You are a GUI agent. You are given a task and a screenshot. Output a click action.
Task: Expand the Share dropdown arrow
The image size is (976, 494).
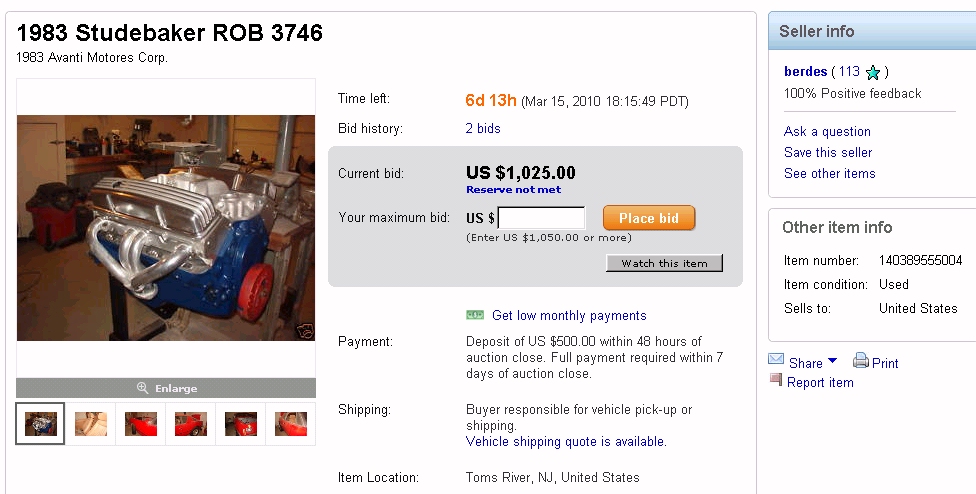coord(833,361)
